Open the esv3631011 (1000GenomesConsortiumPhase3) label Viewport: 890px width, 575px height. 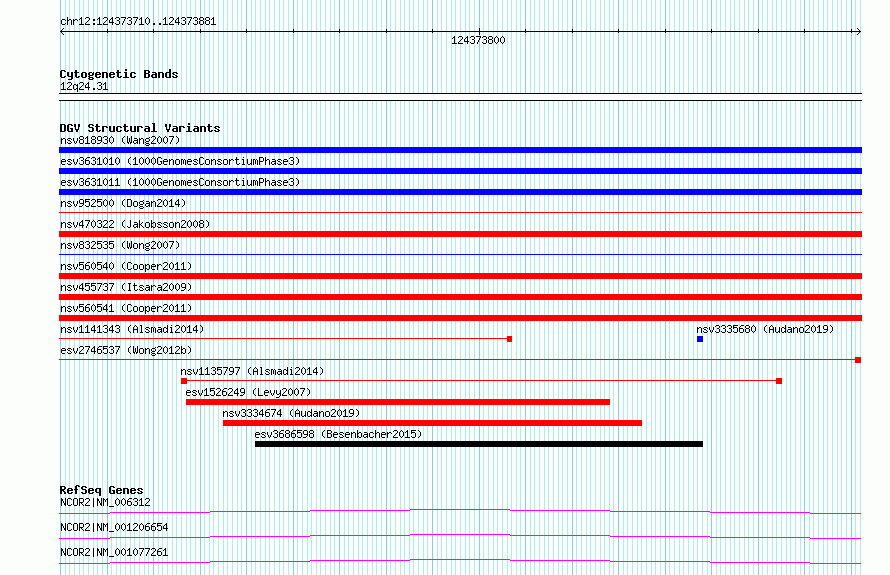click(180, 182)
